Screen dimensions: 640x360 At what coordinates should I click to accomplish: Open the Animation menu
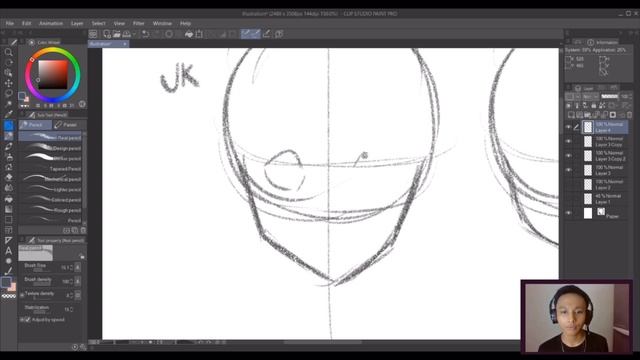coord(51,23)
